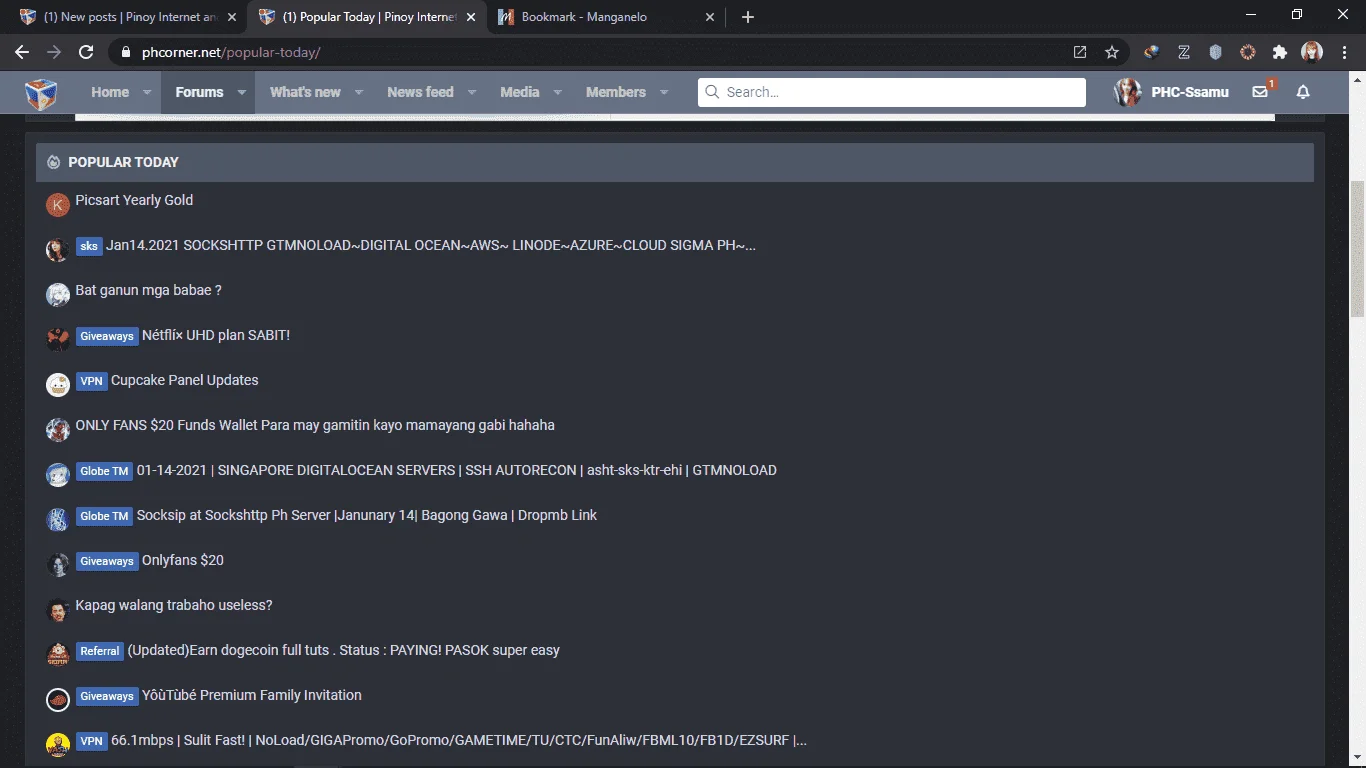Click avatar beside Bat ganun mga babae

[58, 295]
